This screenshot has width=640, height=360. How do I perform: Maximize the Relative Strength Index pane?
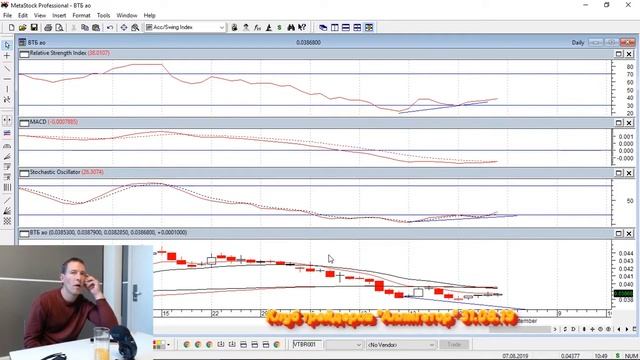point(619,54)
